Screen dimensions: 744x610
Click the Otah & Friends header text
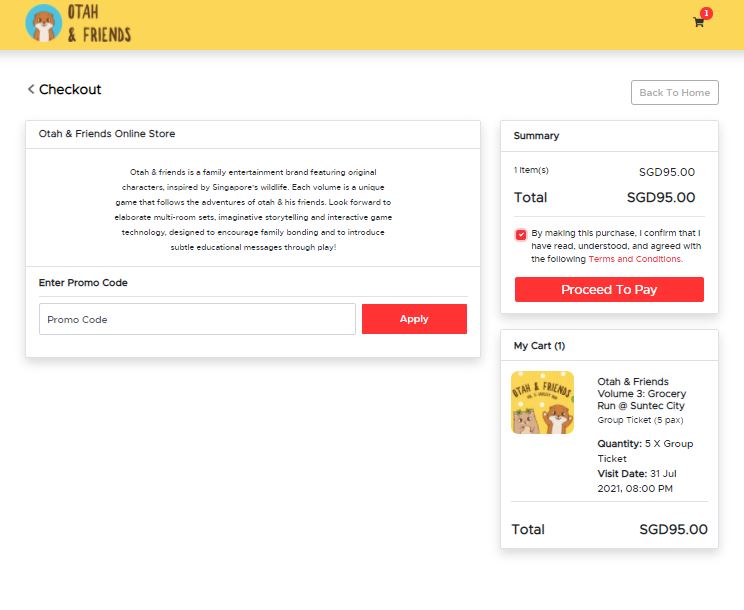(x=99, y=23)
